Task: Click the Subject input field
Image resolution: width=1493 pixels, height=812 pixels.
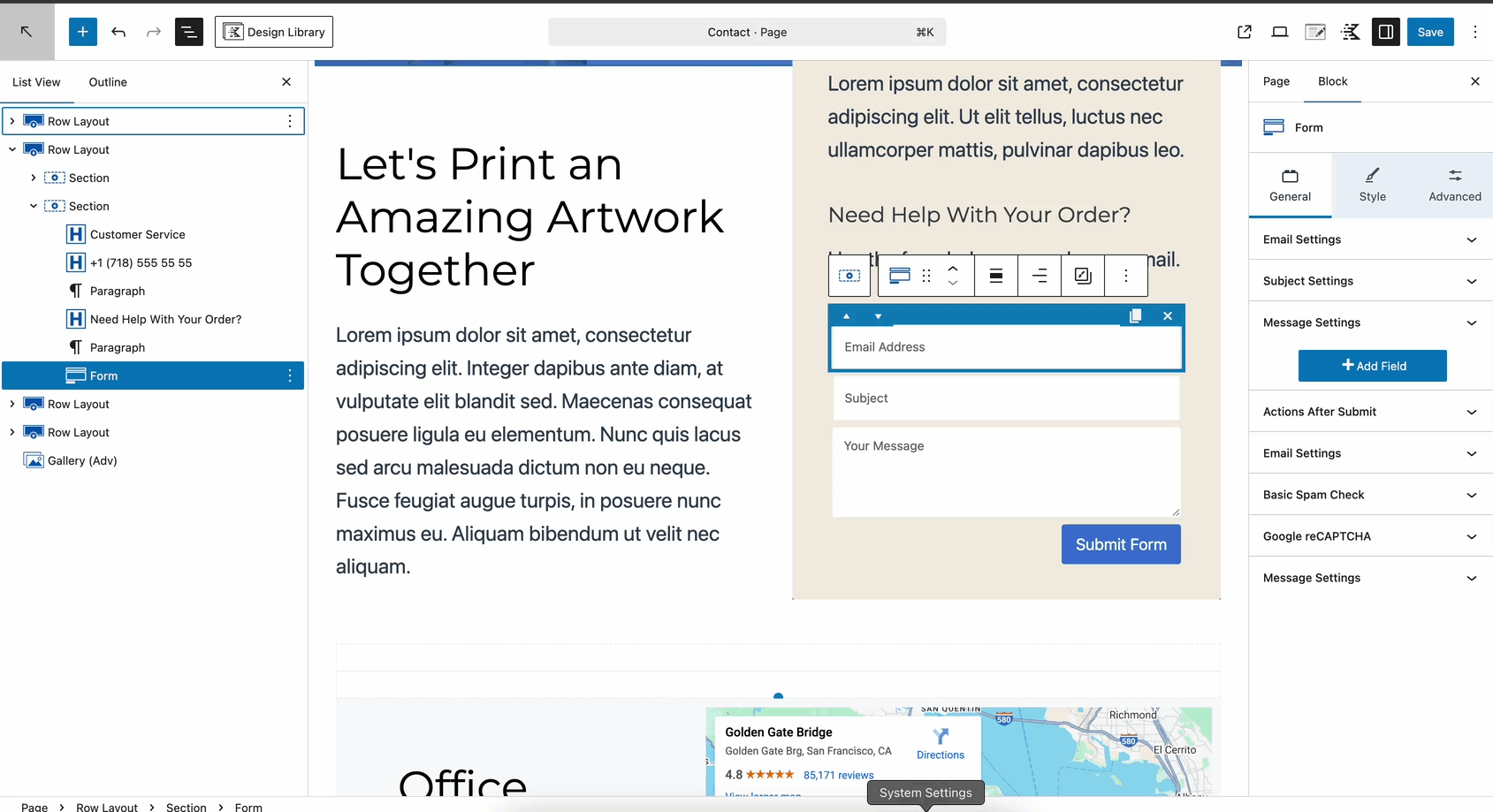Action: pyautogui.click(x=1005, y=398)
